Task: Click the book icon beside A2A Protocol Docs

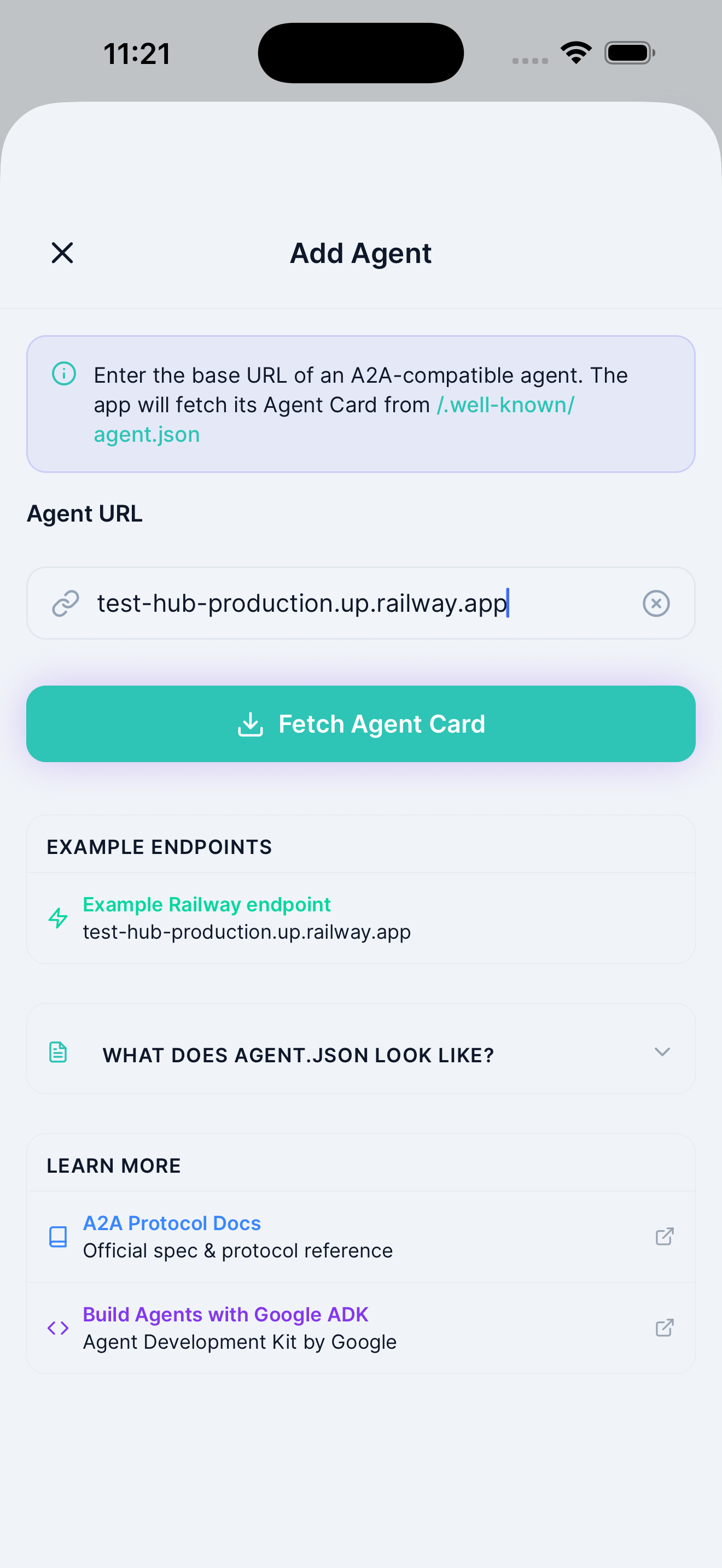Action: tap(57, 1236)
